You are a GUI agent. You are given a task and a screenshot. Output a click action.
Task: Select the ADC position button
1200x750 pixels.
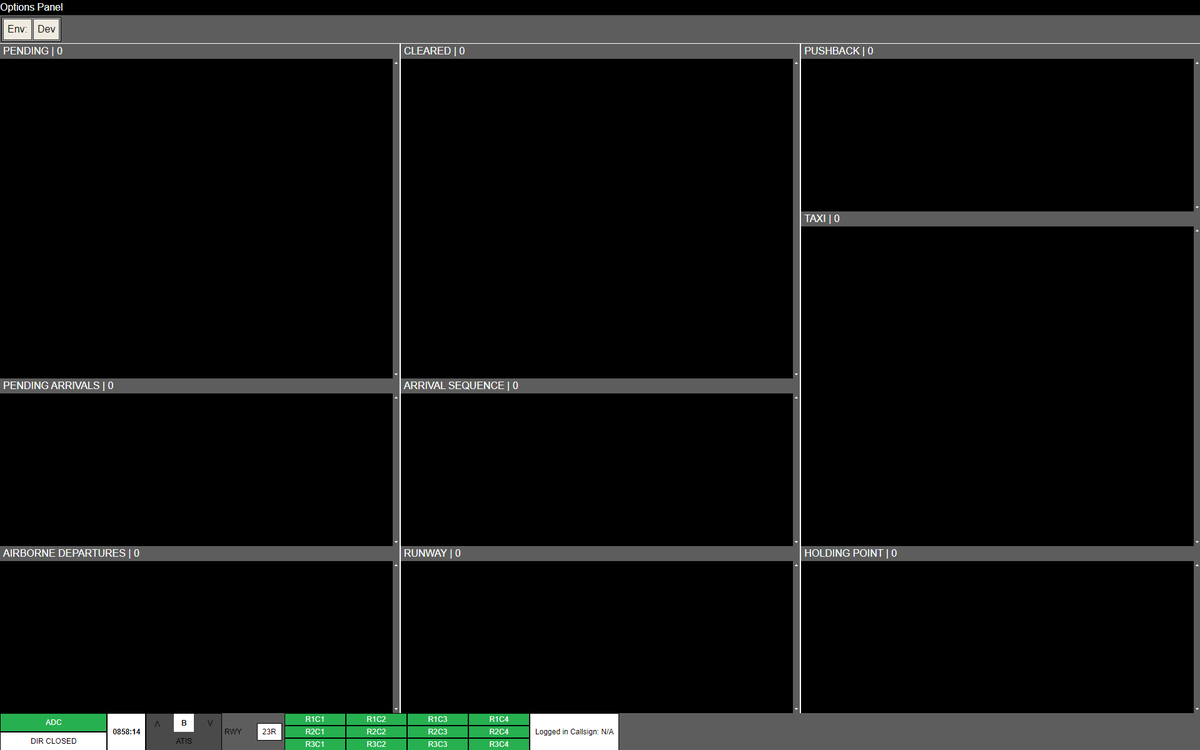pyautogui.click(x=53, y=722)
